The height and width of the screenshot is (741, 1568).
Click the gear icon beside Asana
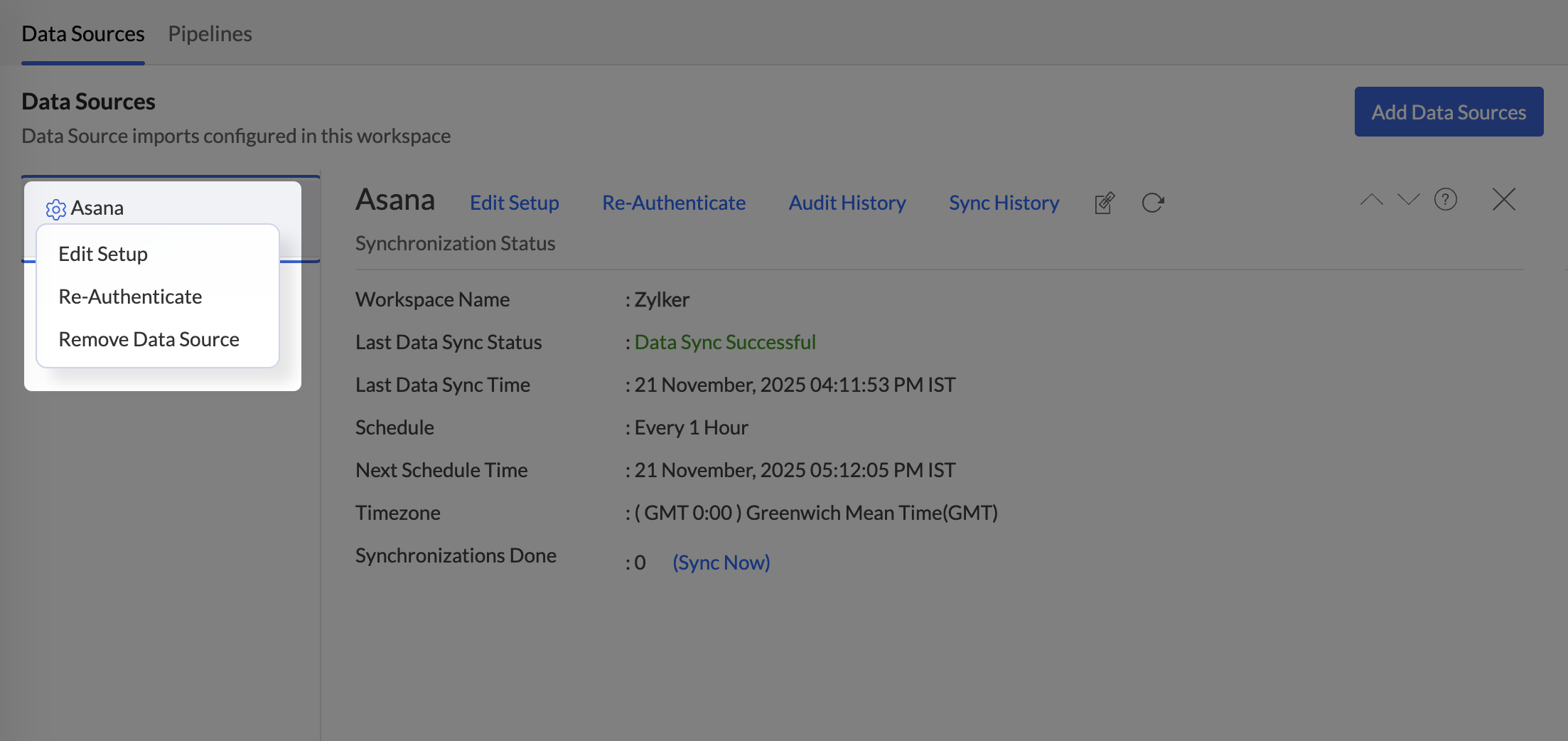[x=55, y=209]
